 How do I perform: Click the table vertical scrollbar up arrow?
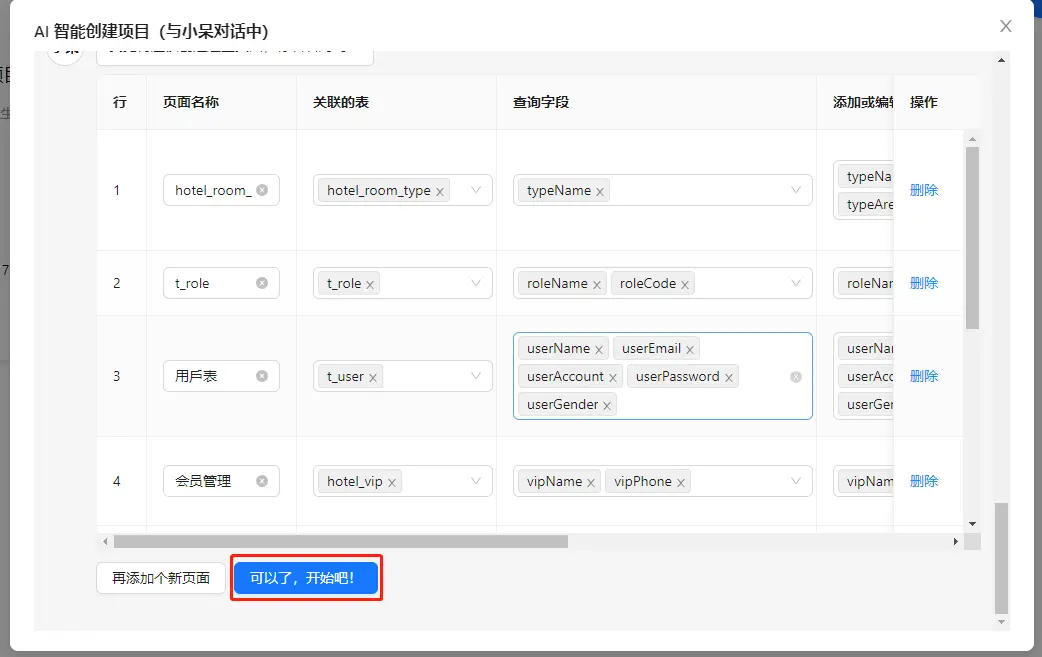[x=972, y=140]
